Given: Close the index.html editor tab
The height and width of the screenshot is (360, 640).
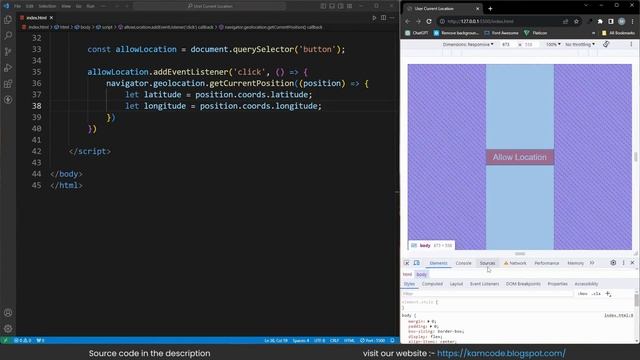Looking at the screenshot, I should point(51,18).
